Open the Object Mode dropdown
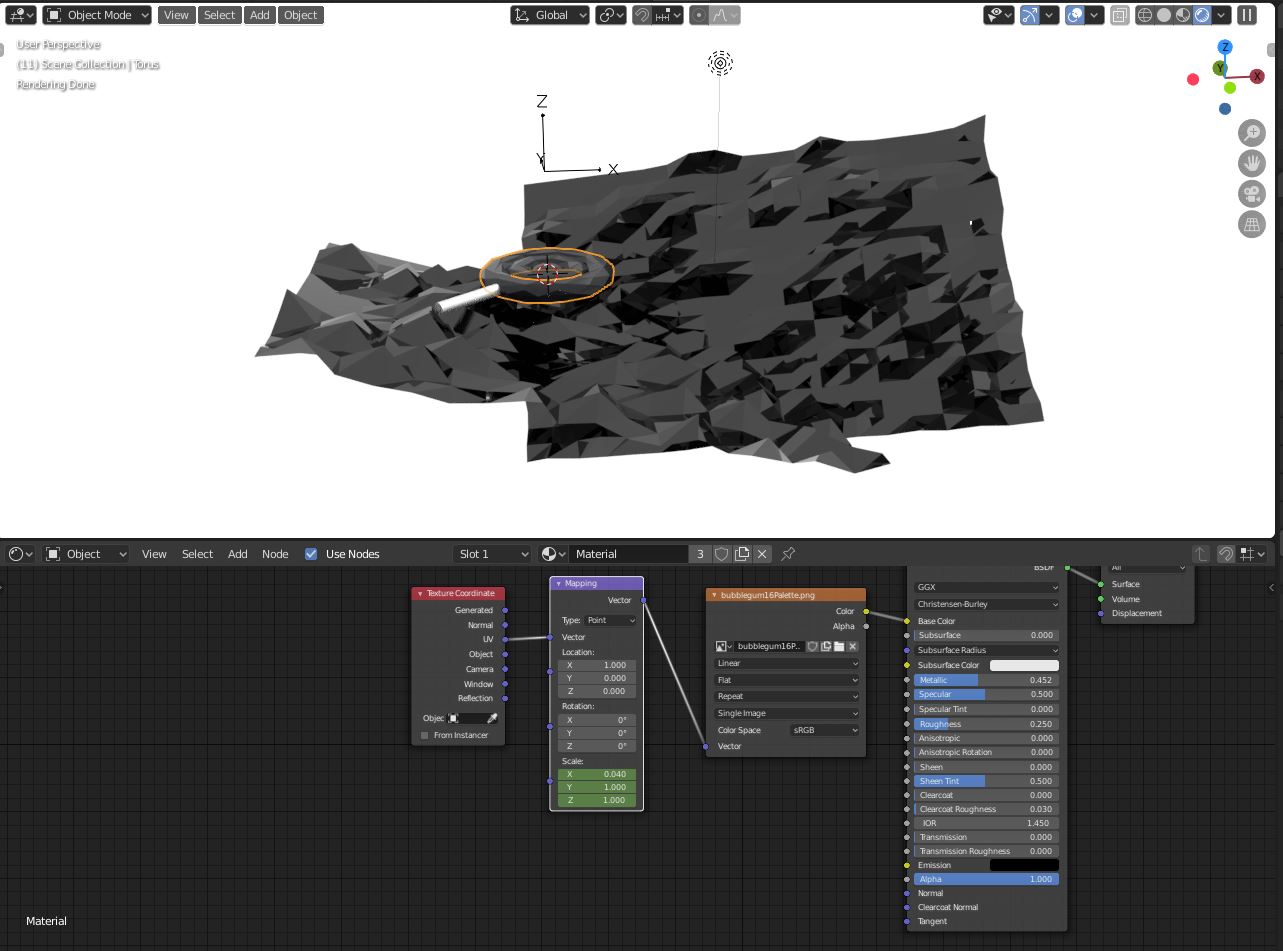 click(98, 15)
